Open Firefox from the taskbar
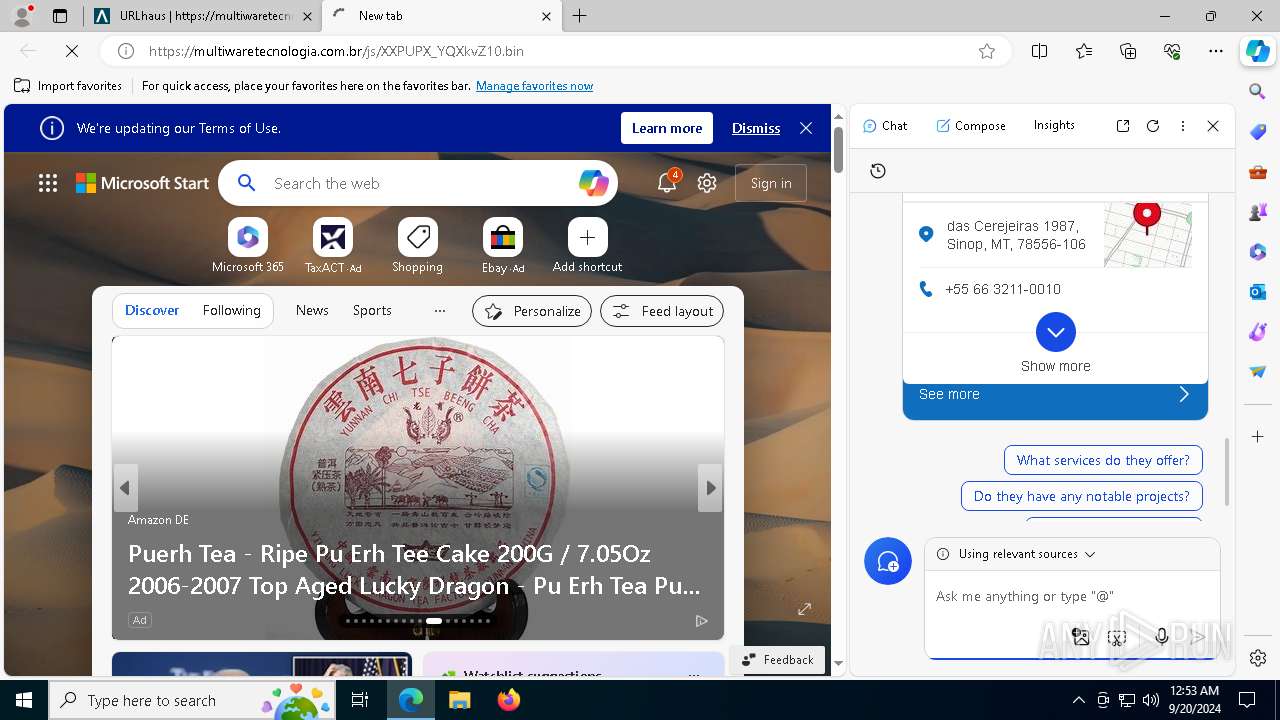Viewport: 1280px width, 720px height. (509, 700)
